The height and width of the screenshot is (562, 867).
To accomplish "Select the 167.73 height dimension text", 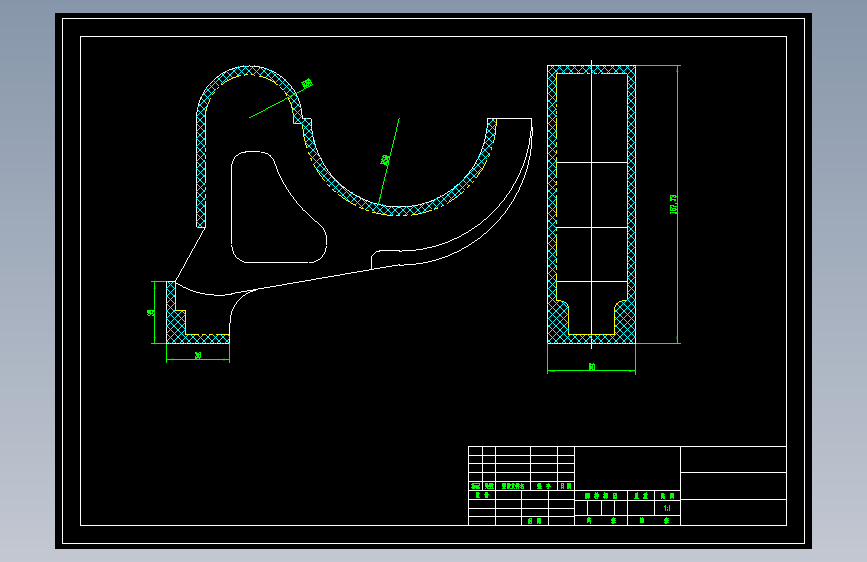I will click(673, 204).
